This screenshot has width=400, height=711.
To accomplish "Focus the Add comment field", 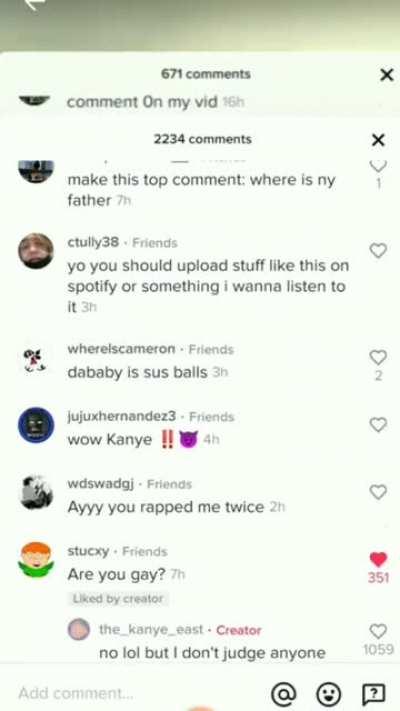I will click(136, 693).
